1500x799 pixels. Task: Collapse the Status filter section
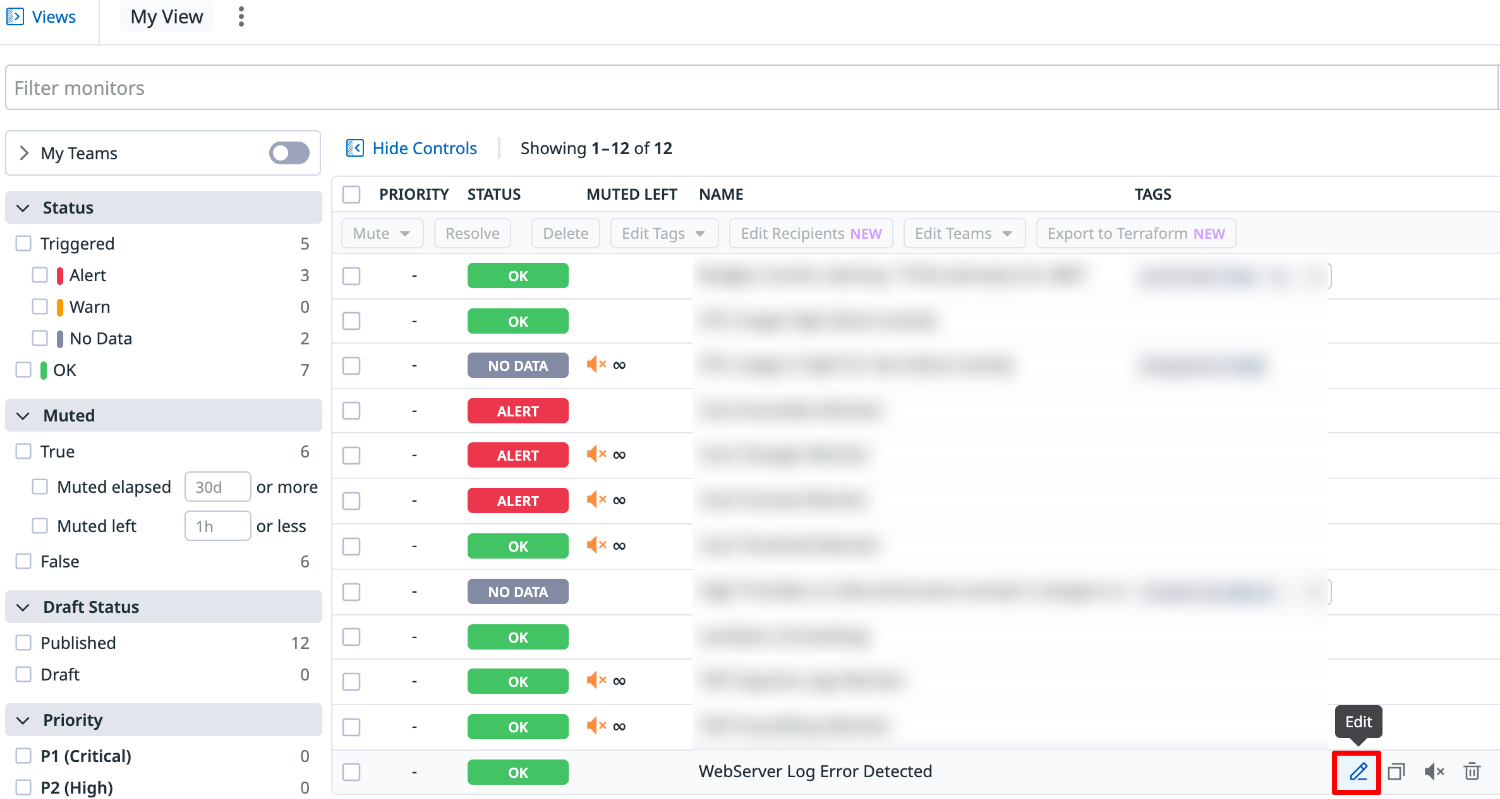point(23,208)
